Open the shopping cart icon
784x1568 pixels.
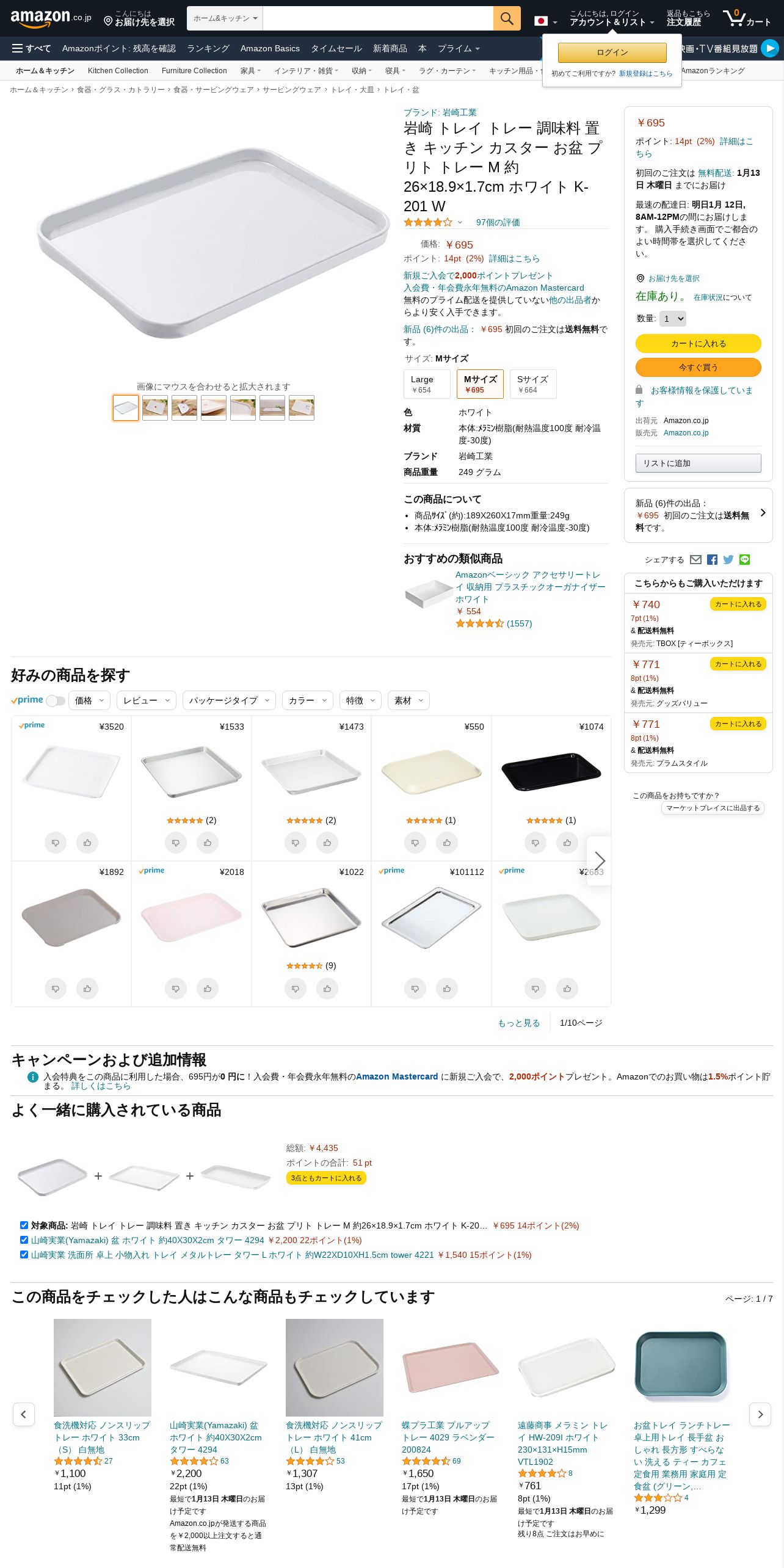point(746,18)
